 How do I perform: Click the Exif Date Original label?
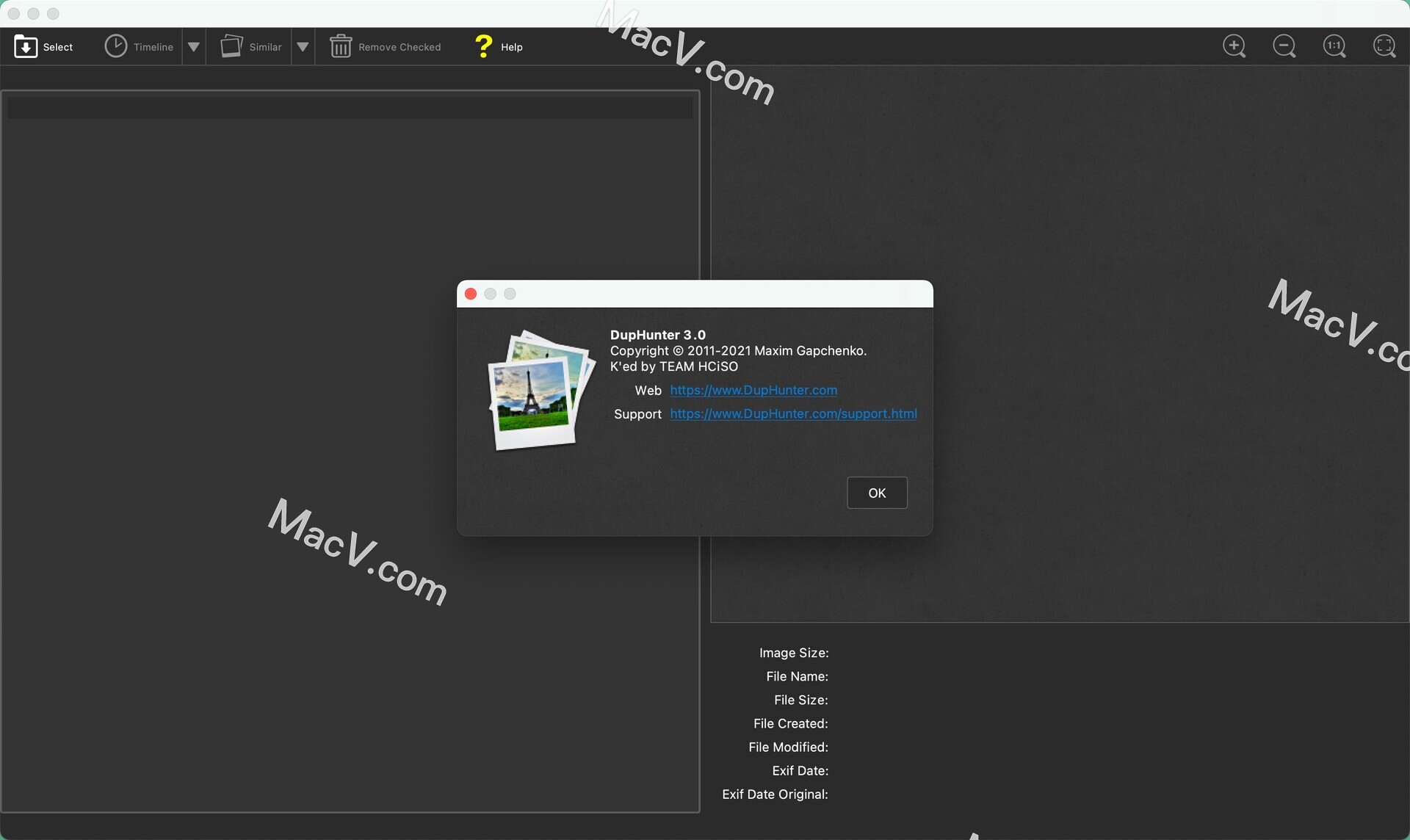tap(775, 794)
